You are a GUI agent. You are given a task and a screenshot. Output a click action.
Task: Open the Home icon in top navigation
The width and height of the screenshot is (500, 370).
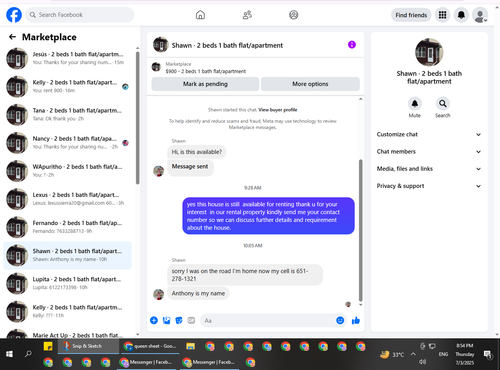(x=200, y=15)
